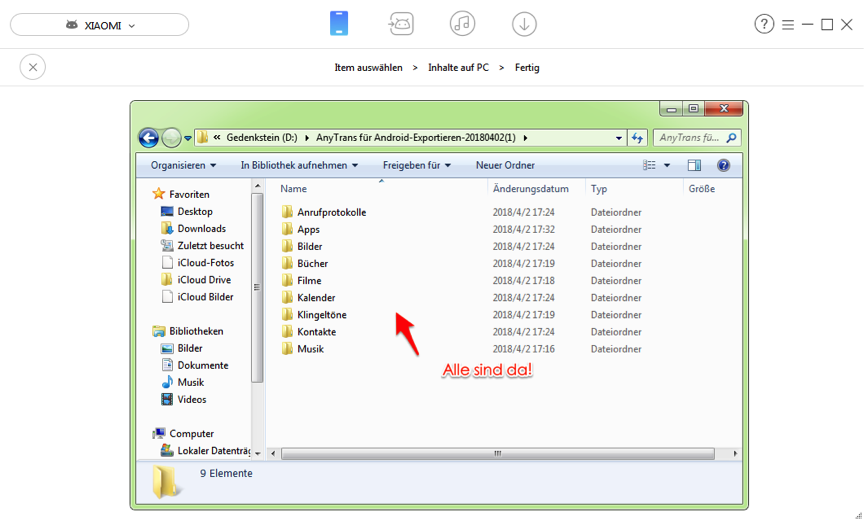Click the download circle icon
Image resolution: width=864 pixels, height=521 pixels.
(x=524, y=24)
